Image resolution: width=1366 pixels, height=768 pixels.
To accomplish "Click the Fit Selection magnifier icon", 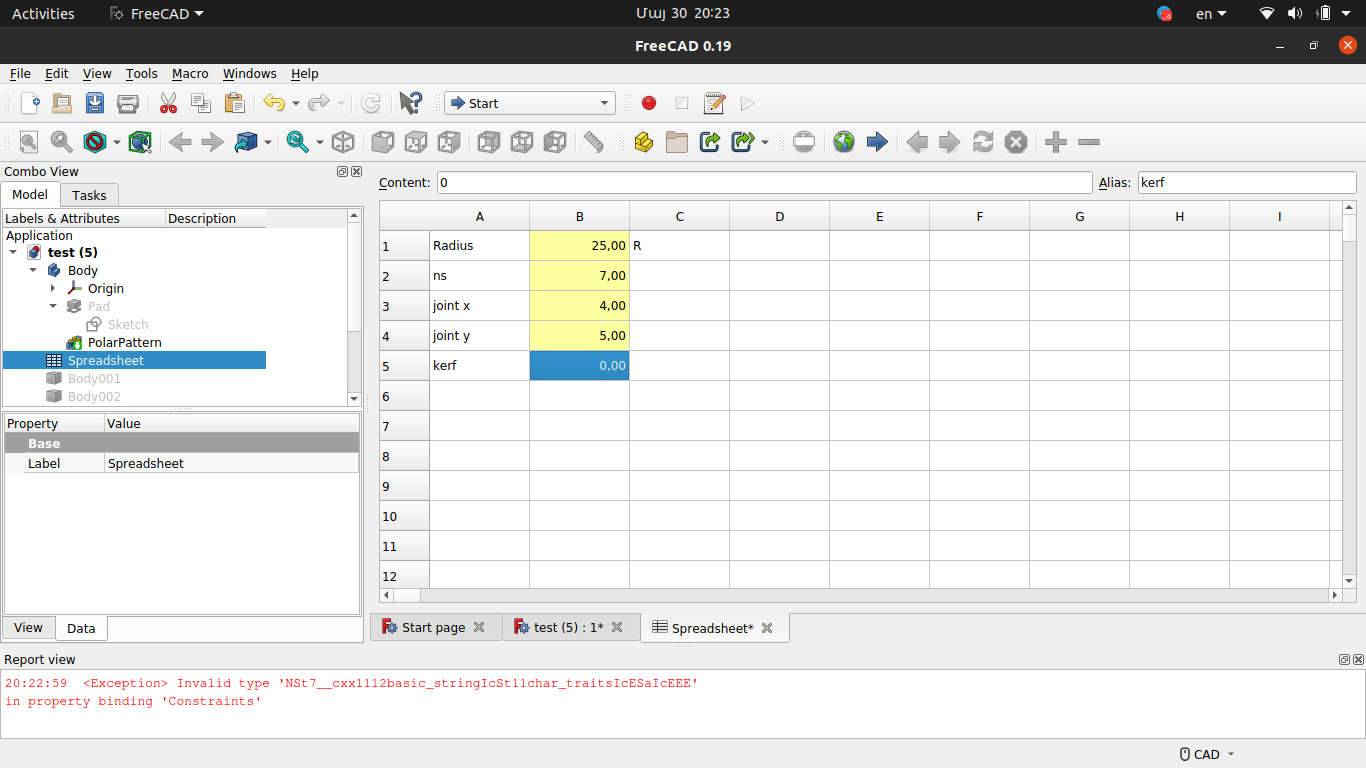I will coord(62,142).
